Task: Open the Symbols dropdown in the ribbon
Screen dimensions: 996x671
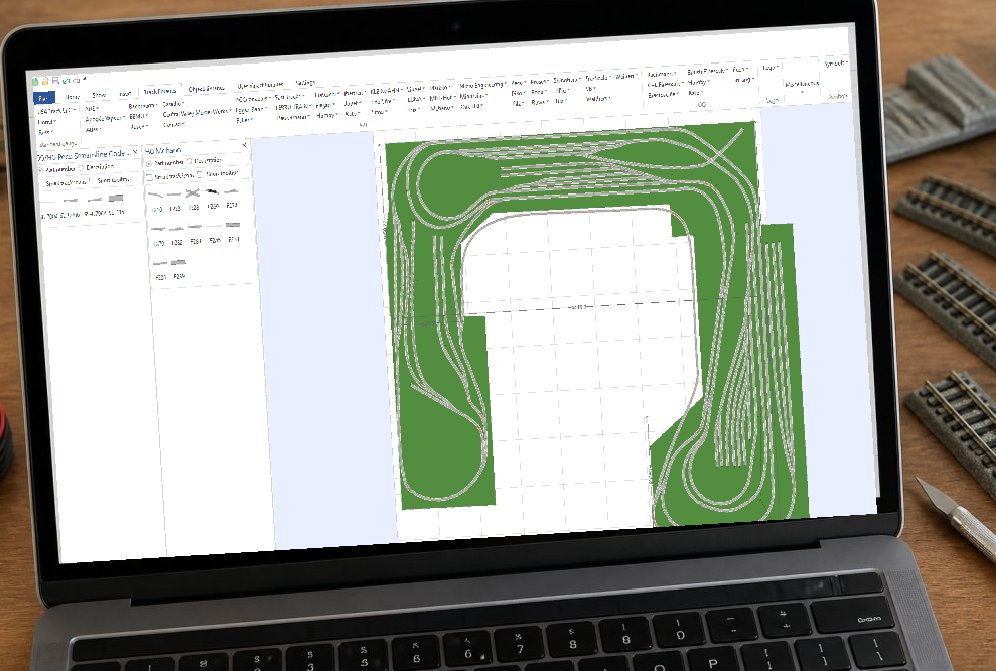Action: pyautogui.click(x=837, y=64)
